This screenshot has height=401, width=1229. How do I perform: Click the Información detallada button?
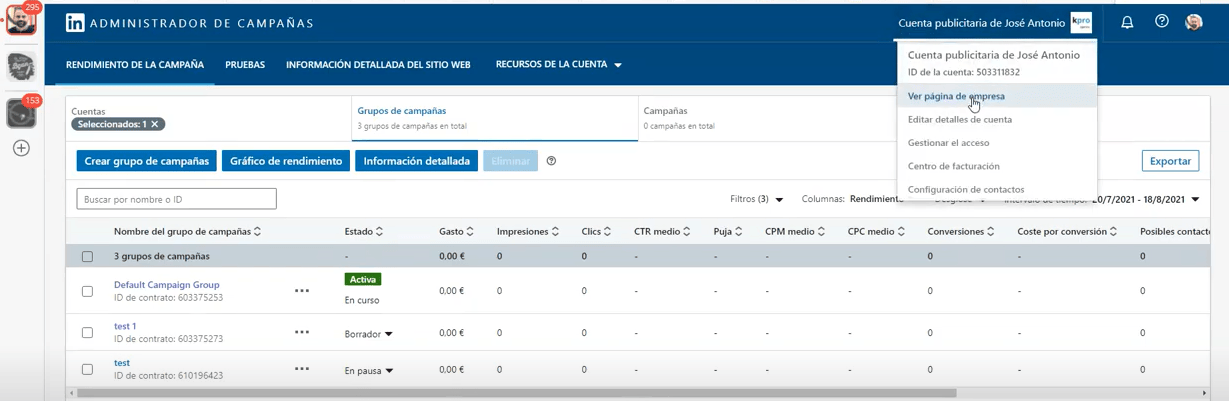(416, 161)
